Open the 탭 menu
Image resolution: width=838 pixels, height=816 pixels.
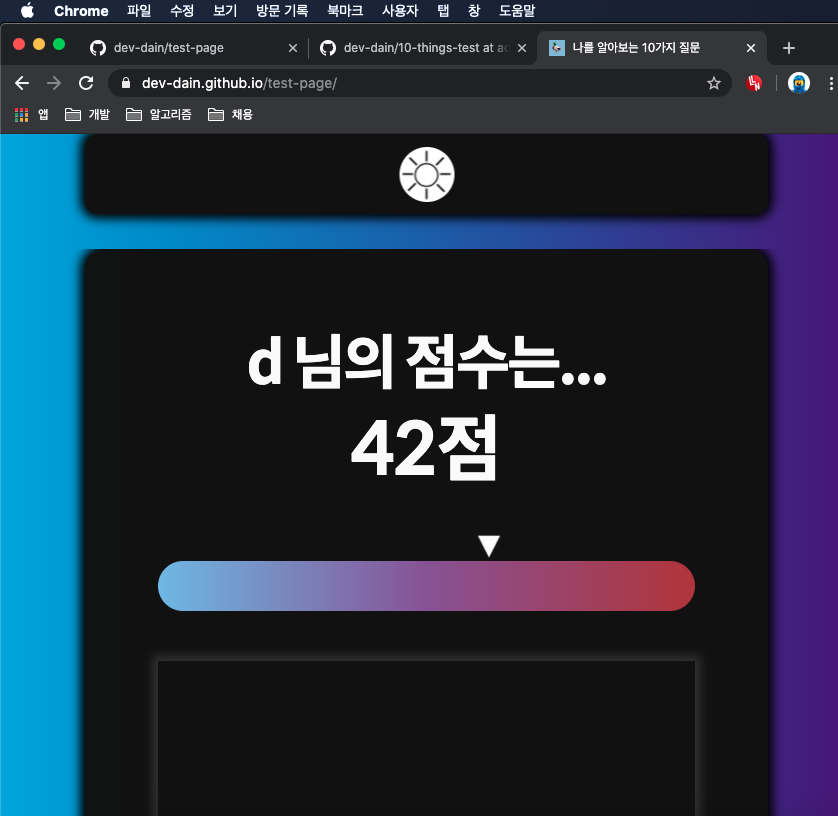tap(443, 11)
